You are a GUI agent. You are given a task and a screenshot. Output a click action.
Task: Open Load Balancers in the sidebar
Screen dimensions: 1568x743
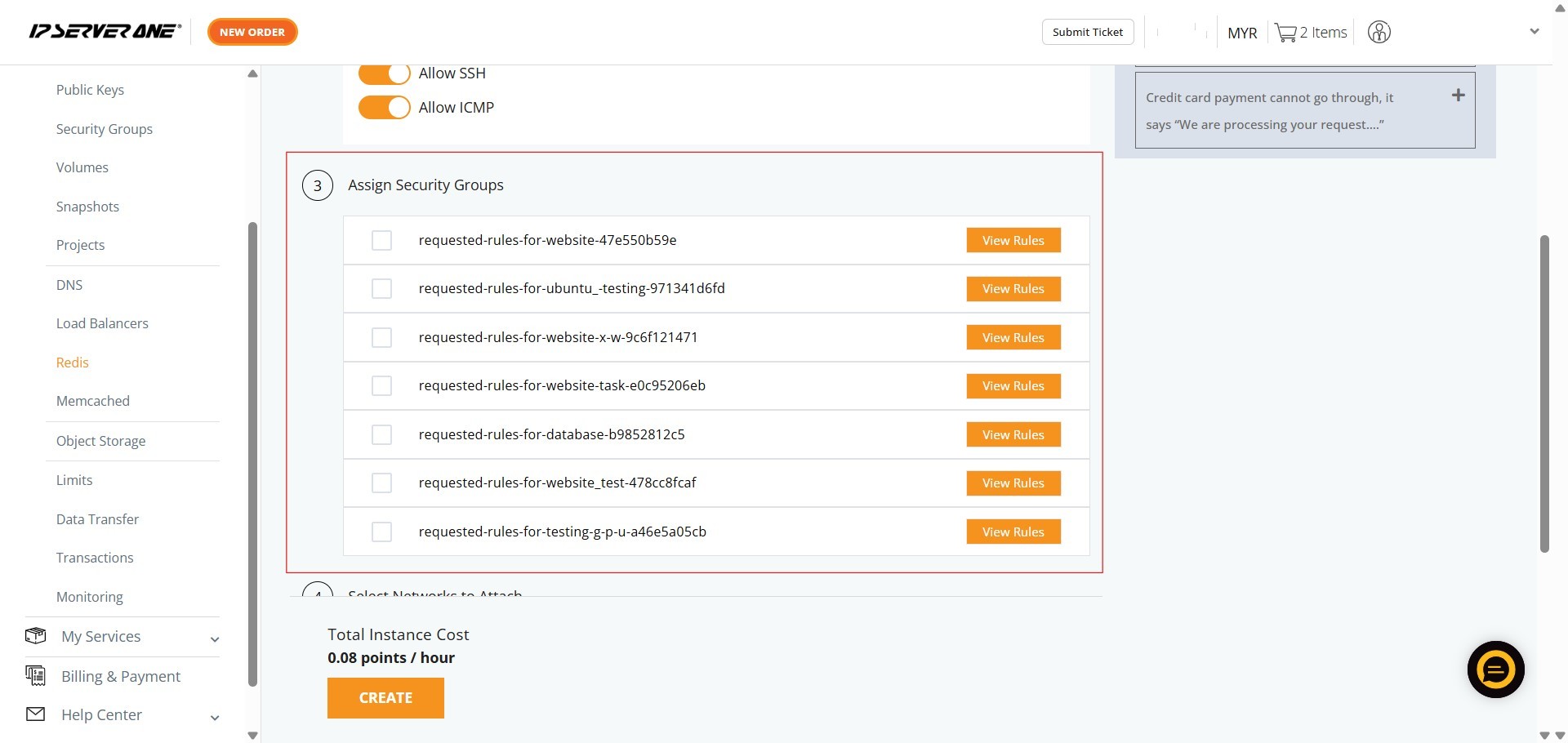click(102, 323)
